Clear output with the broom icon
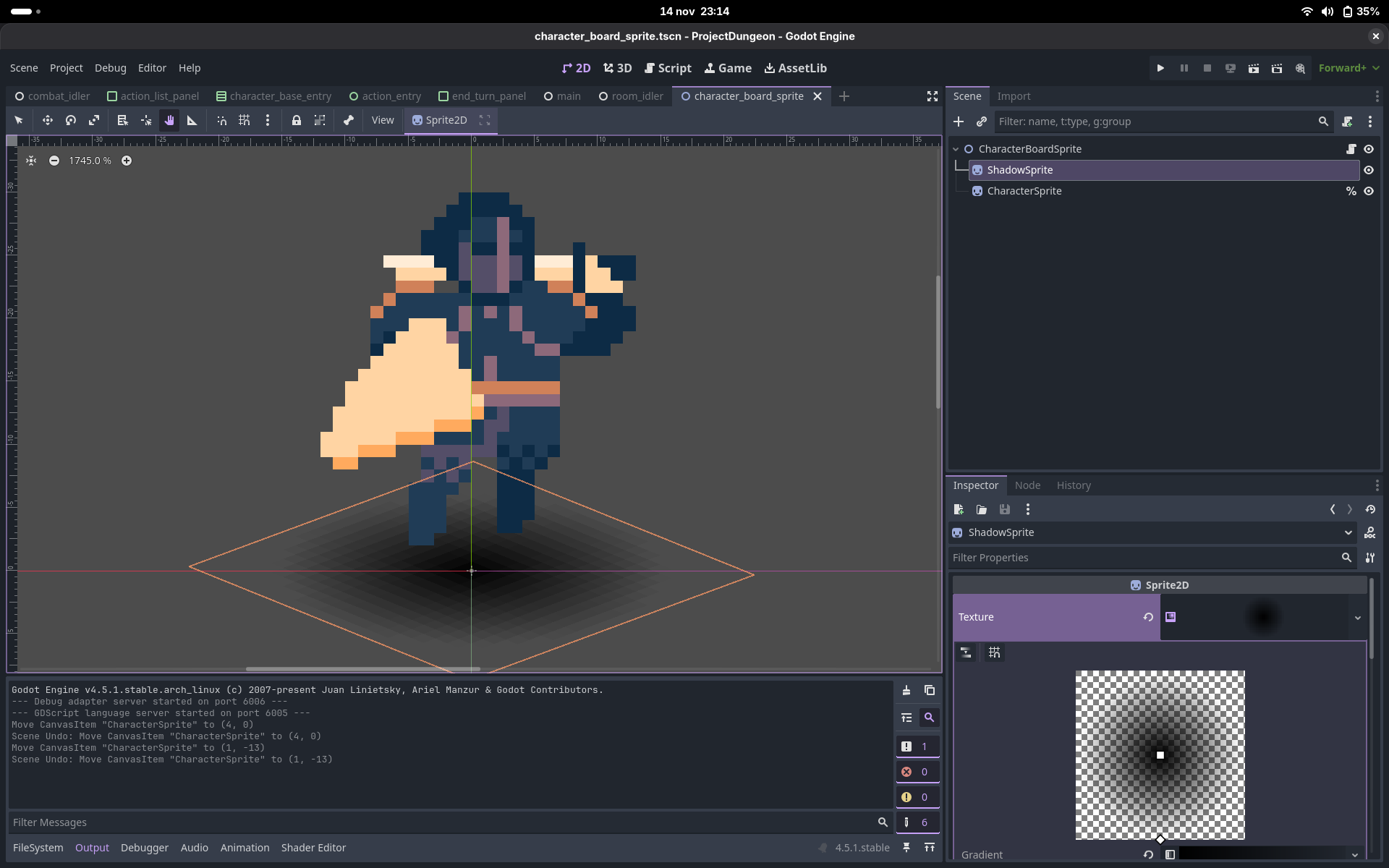This screenshot has height=868, width=1389. click(x=906, y=690)
